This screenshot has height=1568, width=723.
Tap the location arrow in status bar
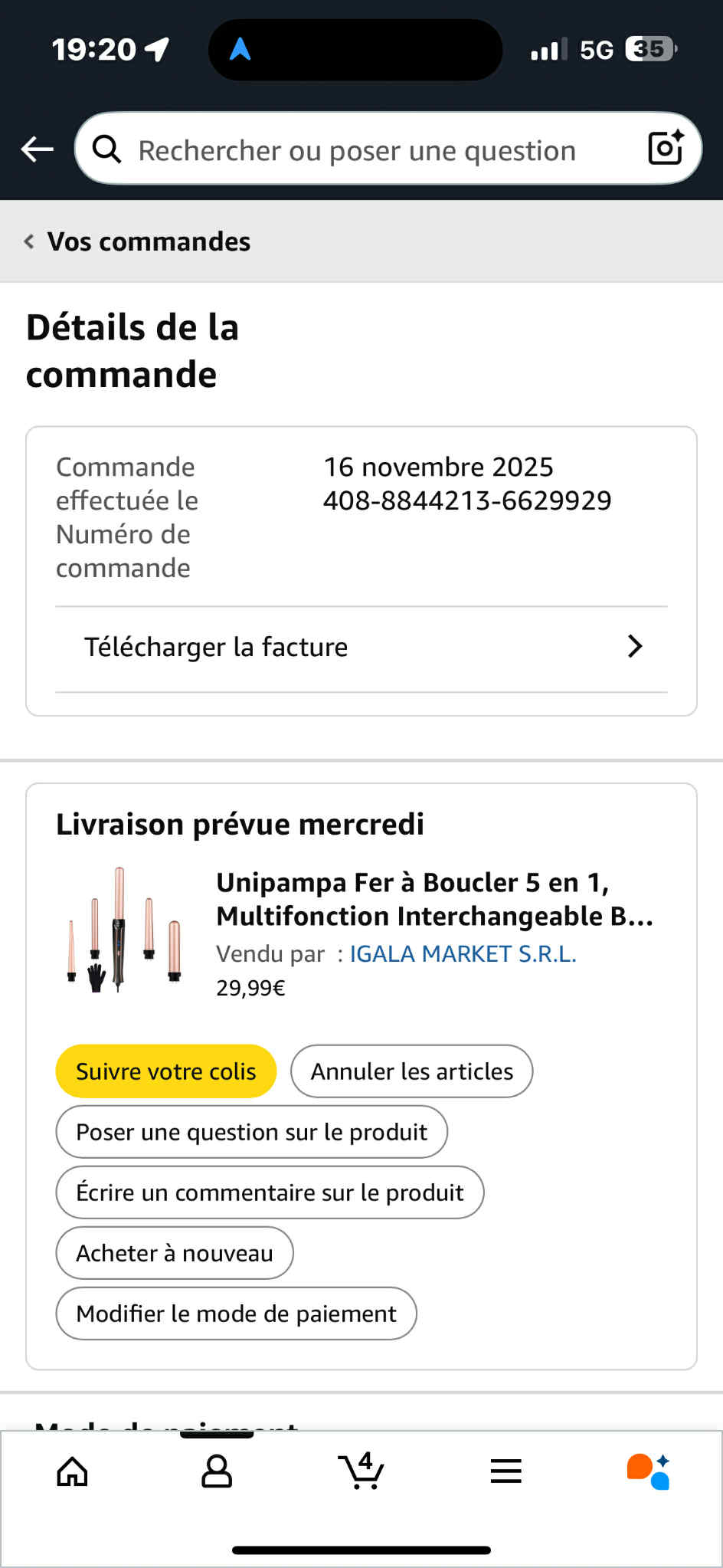158,51
